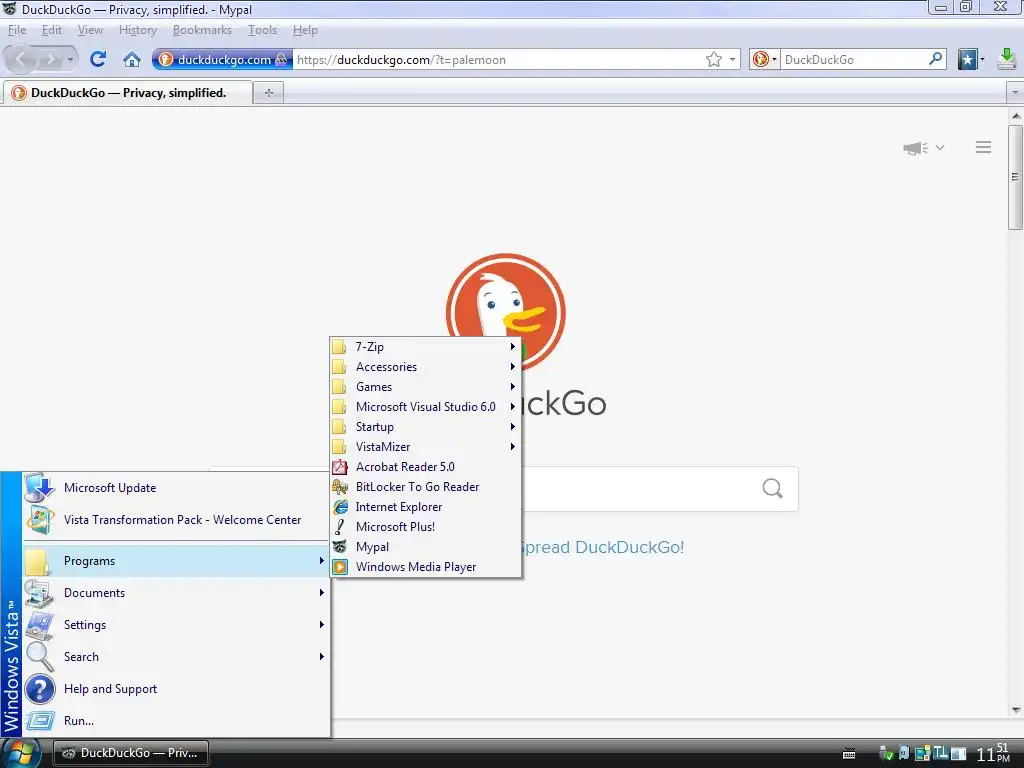Open Vista Transformation Pack Welcome Center

click(x=176, y=520)
